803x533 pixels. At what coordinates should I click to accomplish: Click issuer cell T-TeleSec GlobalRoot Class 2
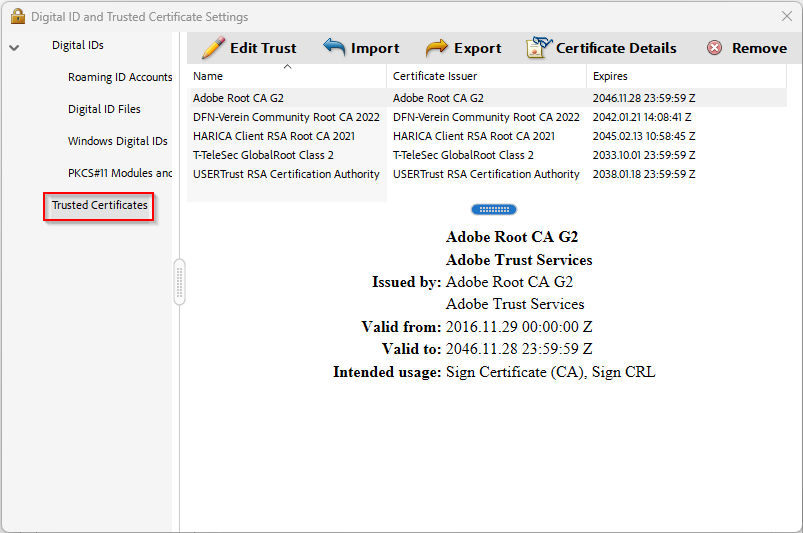coord(463,155)
